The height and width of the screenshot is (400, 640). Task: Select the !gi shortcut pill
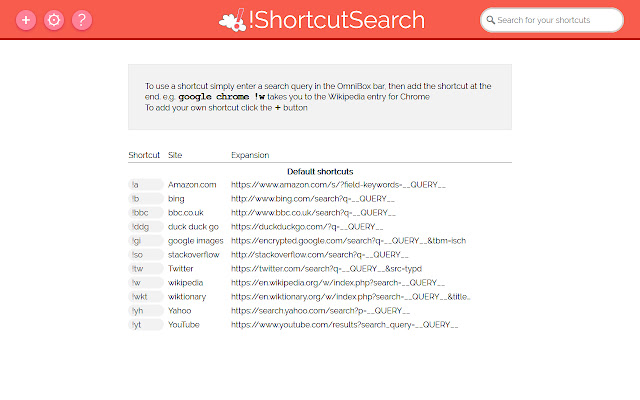(x=146, y=241)
